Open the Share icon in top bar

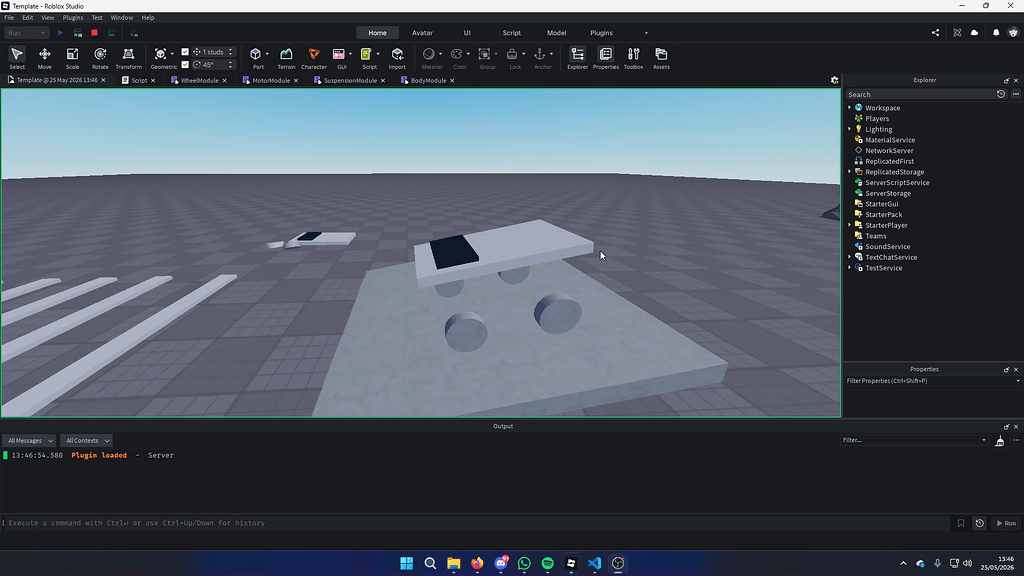(x=935, y=33)
